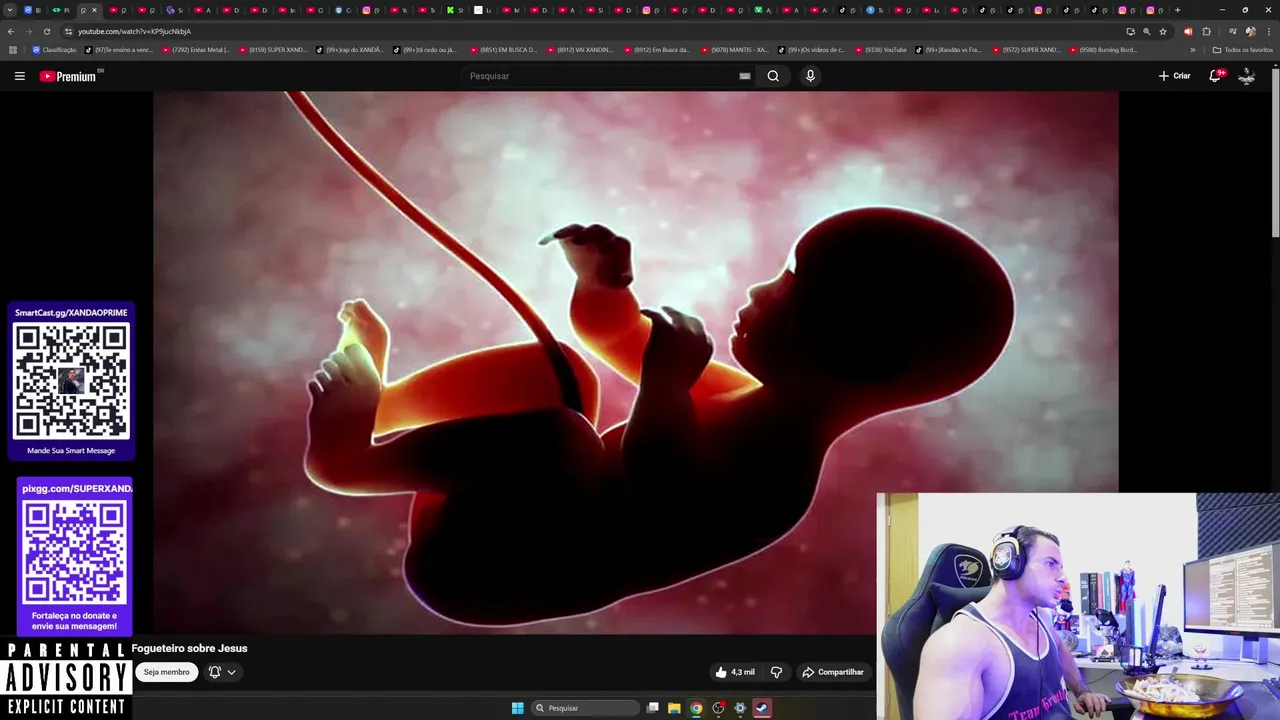Expand notification preferences chevron beside bell
1280x720 pixels.
(x=231, y=672)
